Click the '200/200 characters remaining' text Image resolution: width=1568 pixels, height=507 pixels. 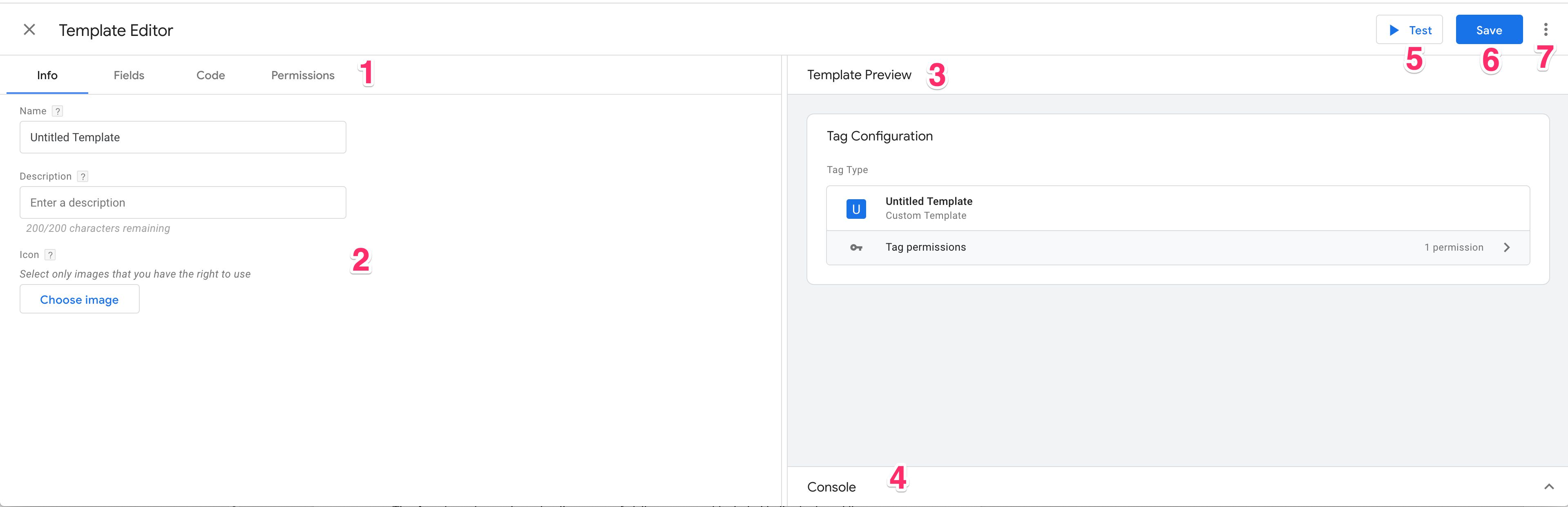click(98, 229)
